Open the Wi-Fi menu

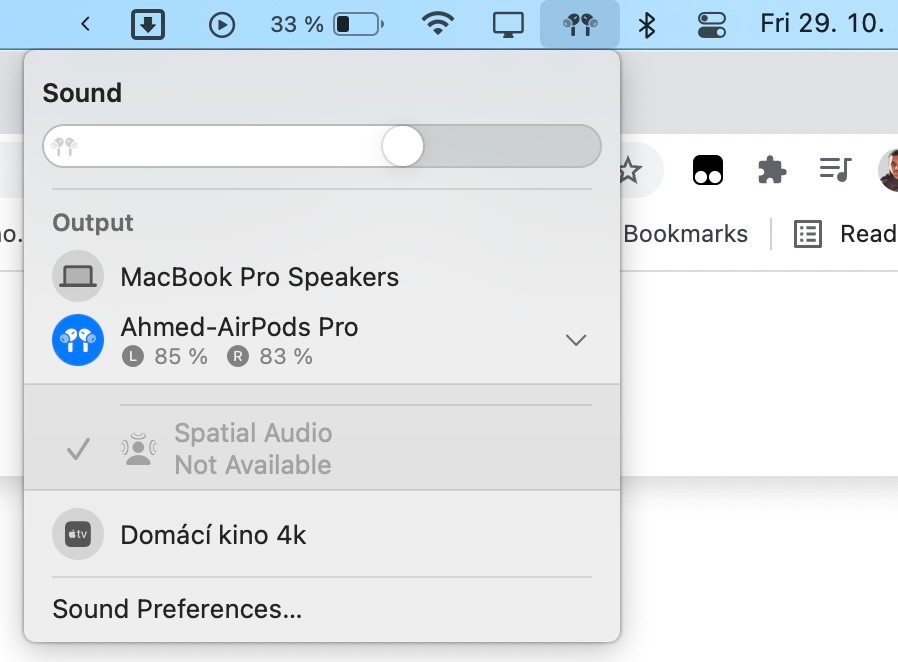pyautogui.click(x=438, y=24)
